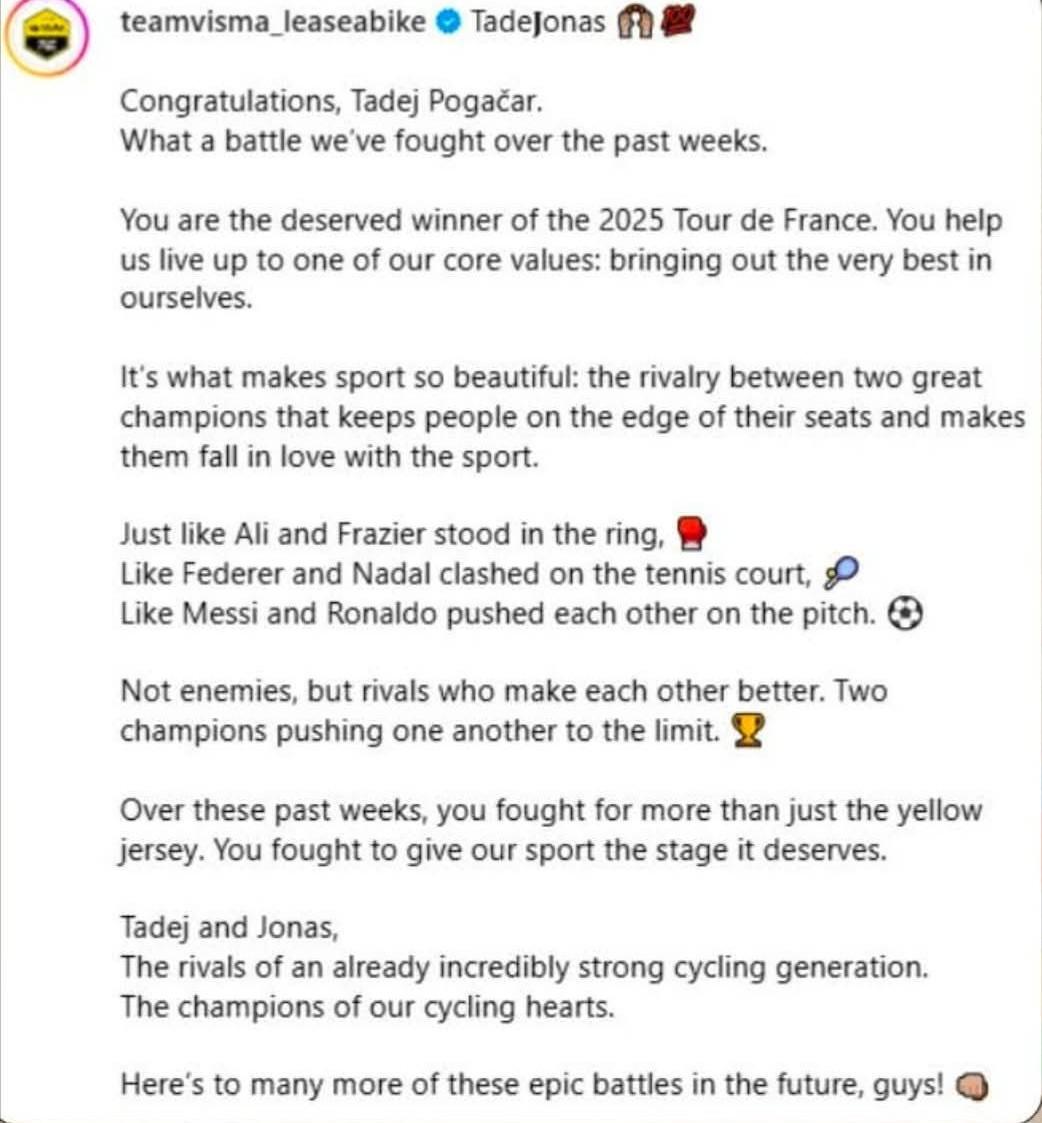The width and height of the screenshot is (1042, 1123).
Task: Click the line mentioning Federer and Nadal
Action: click(464, 575)
